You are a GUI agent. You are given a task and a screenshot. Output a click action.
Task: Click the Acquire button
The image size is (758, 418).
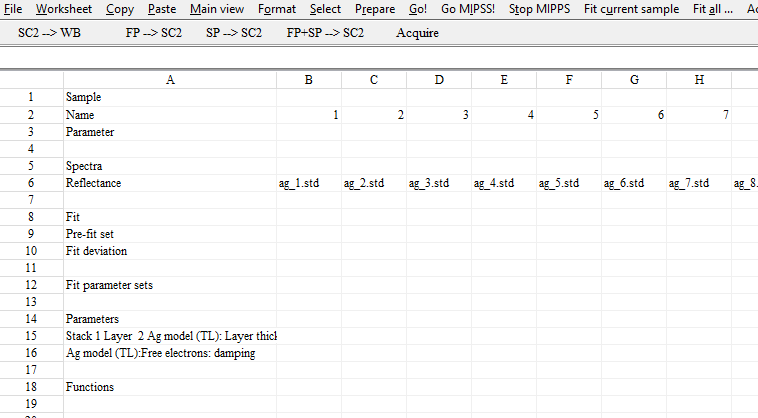tap(418, 33)
